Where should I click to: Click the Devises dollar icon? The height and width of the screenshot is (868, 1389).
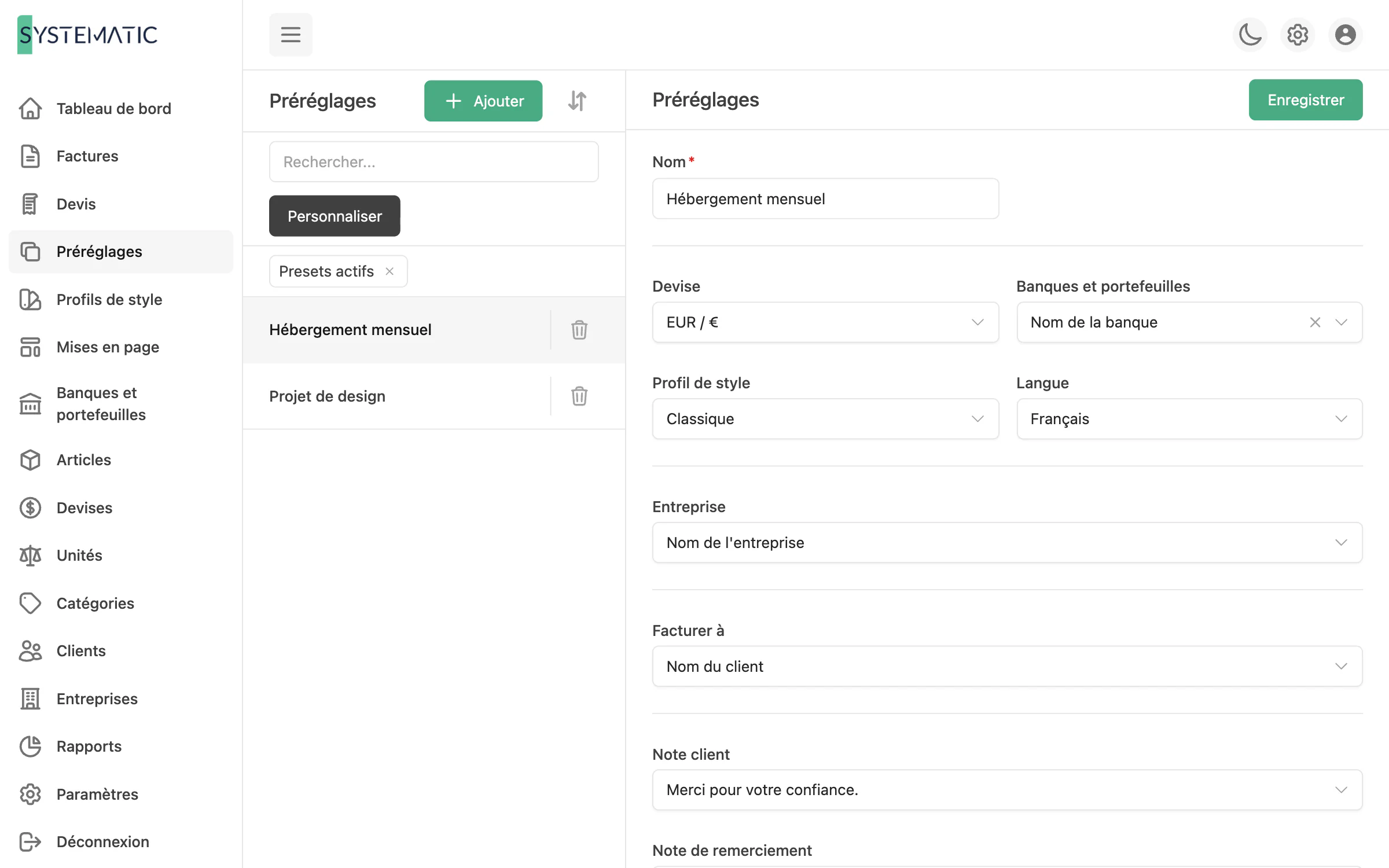click(30, 507)
